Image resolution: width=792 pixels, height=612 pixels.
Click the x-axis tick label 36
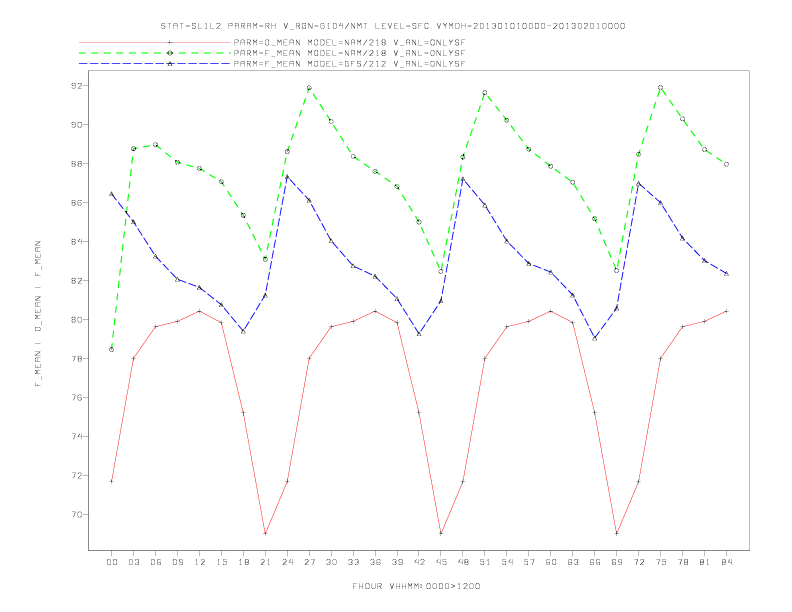pos(375,562)
